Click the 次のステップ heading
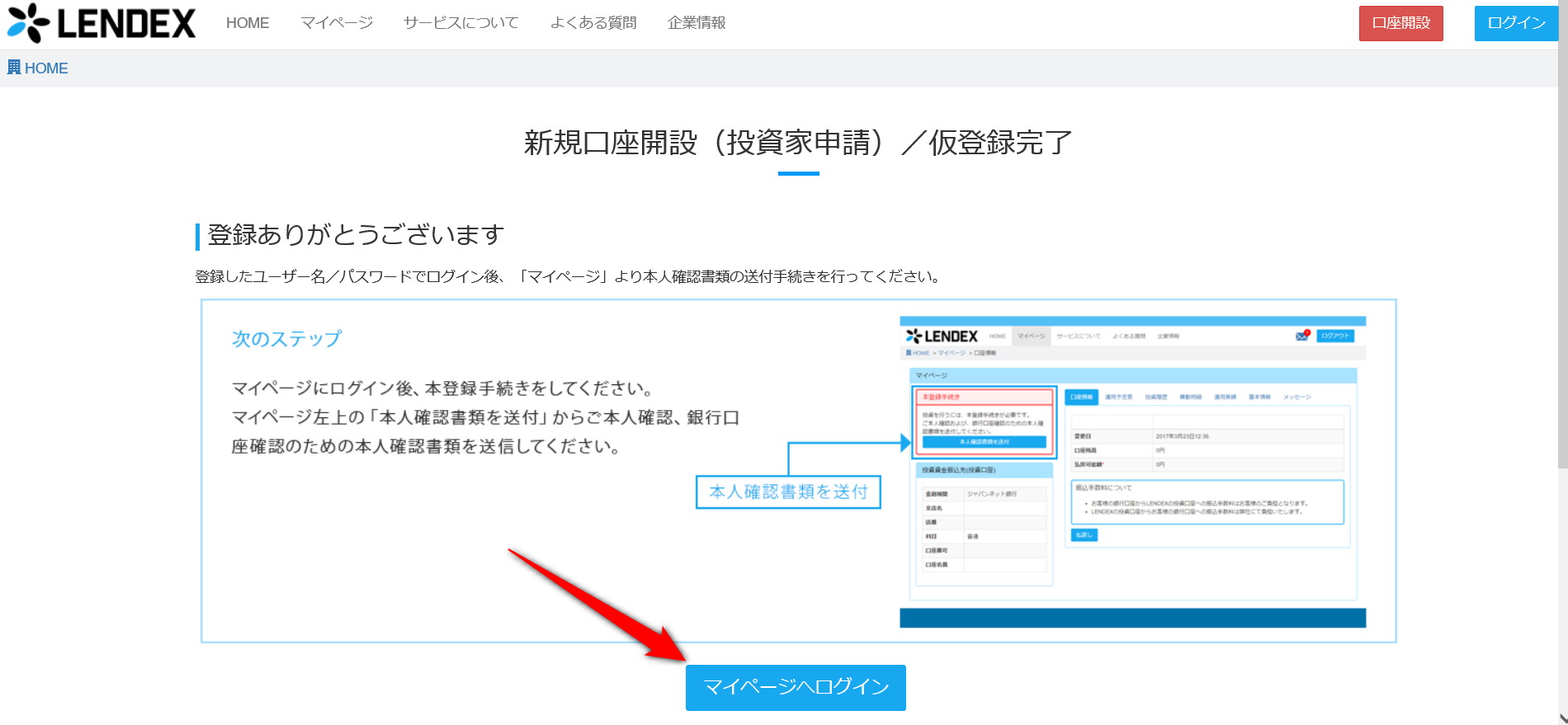Viewport: 1568px width, 725px height. coord(286,339)
